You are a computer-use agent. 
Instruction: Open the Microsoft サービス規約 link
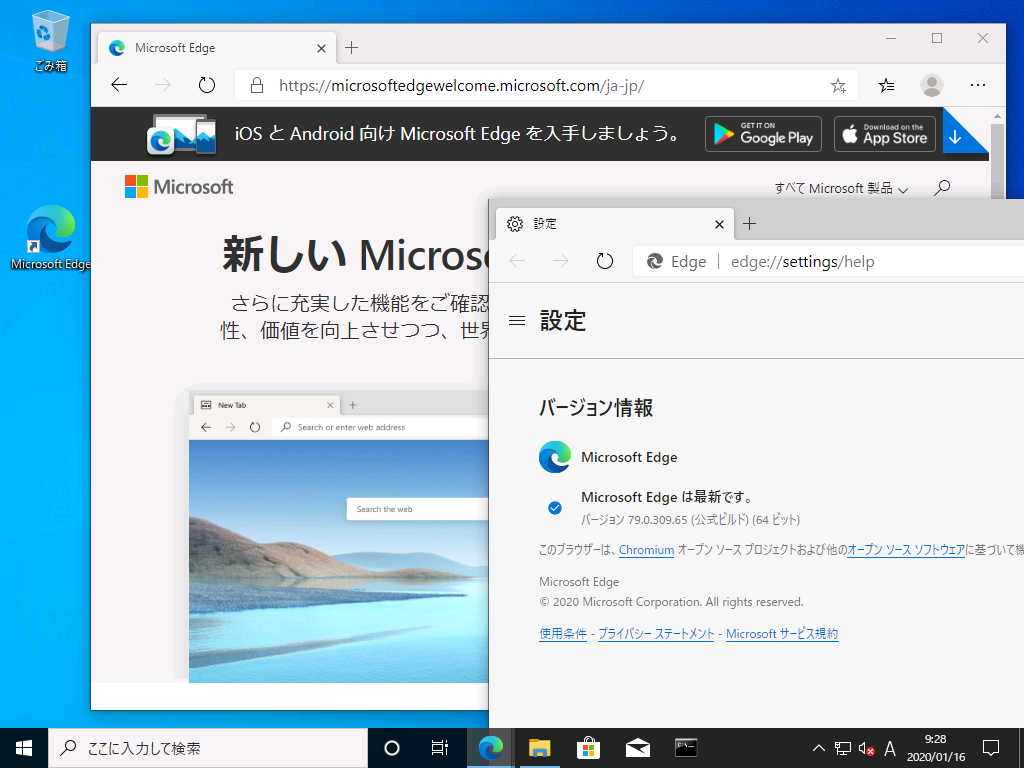782,633
